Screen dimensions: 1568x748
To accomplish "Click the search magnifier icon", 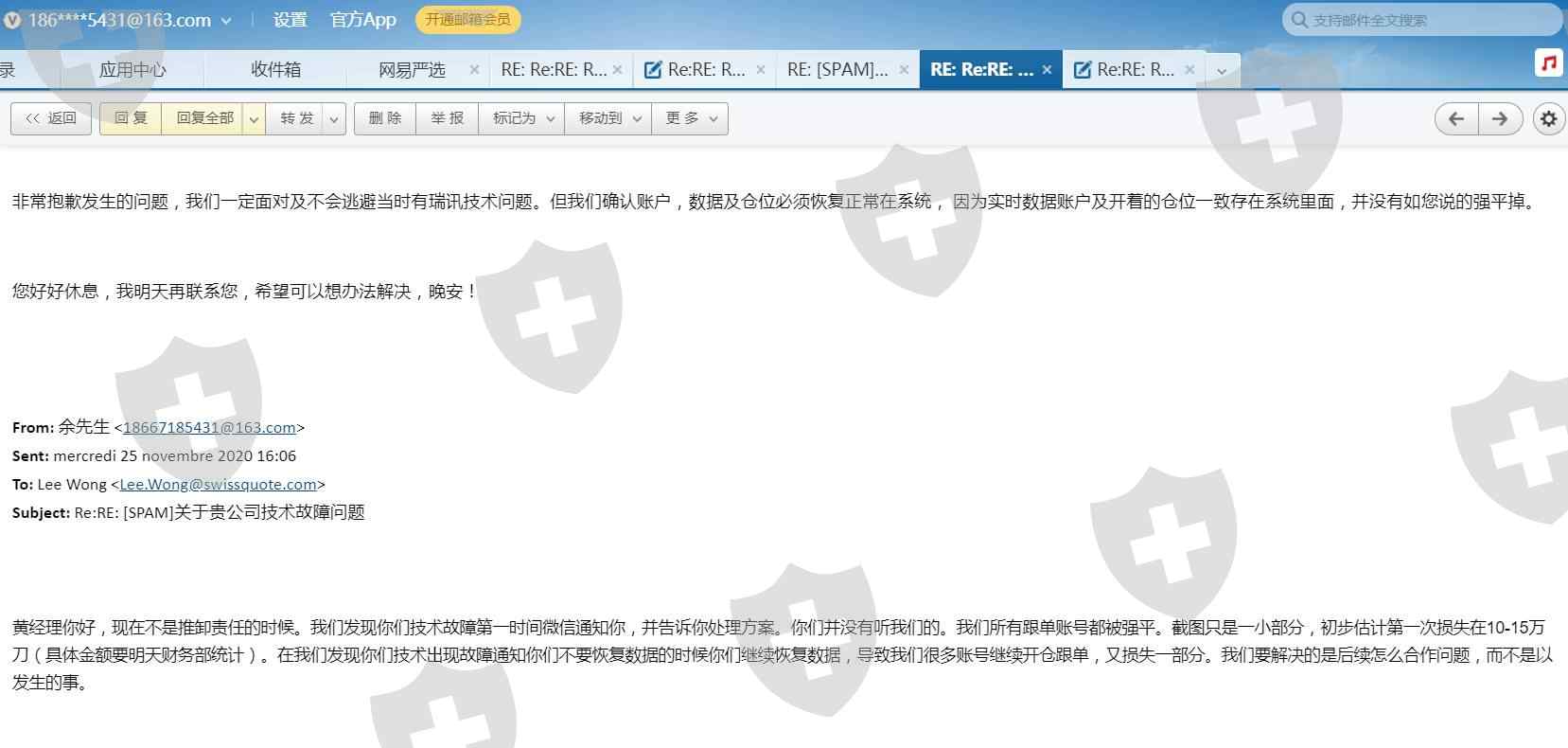I will (x=1299, y=20).
